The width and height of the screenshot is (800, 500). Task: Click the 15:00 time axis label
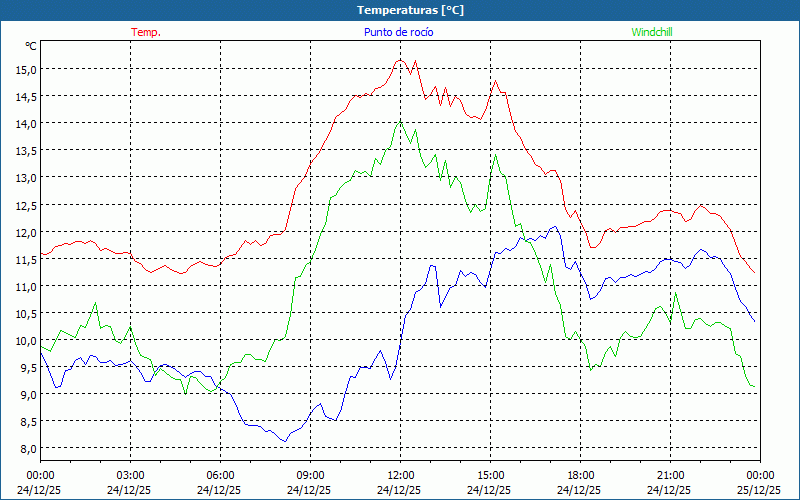click(490, 475)
